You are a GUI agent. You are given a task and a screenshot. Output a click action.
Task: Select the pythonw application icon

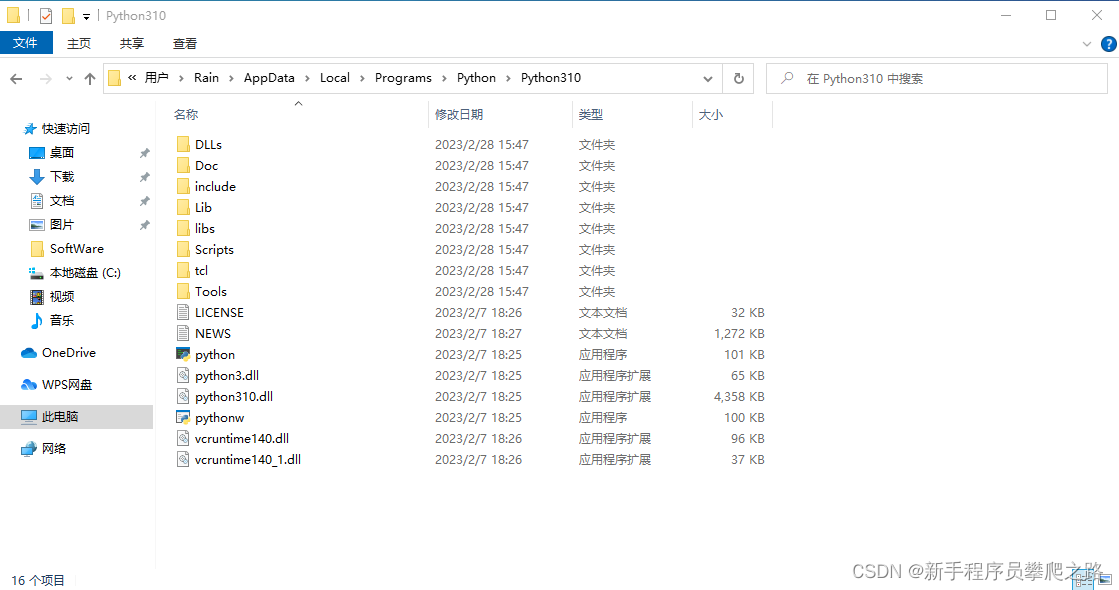[x=183, y=417]
